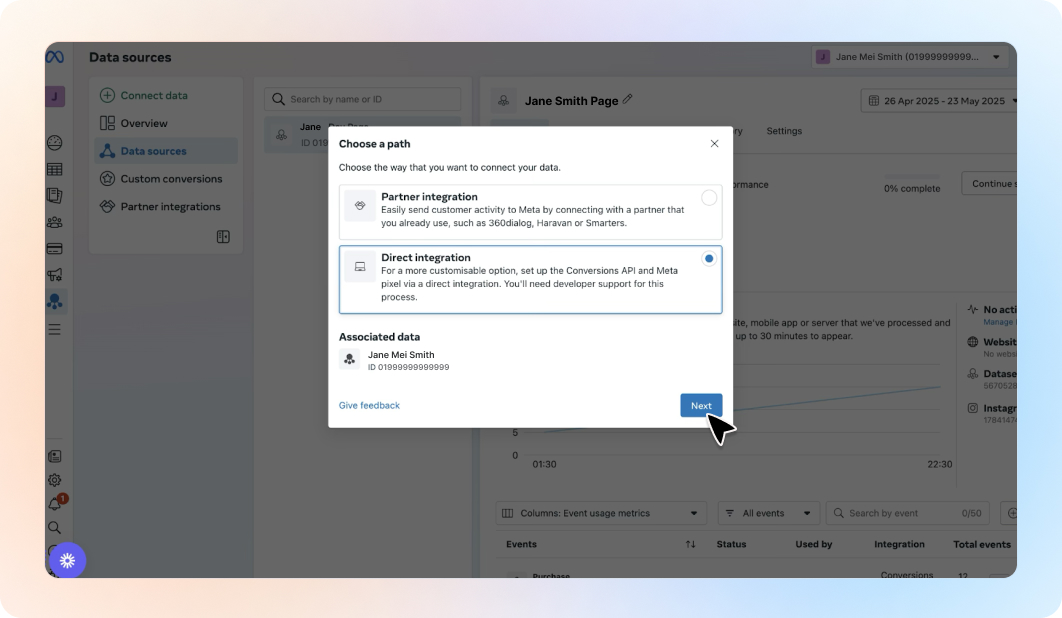The height and width of the screenshot is (618, 1062).
Task: Click the Next button in dialog
Action: pyautogui.click(x=701, y=405)
